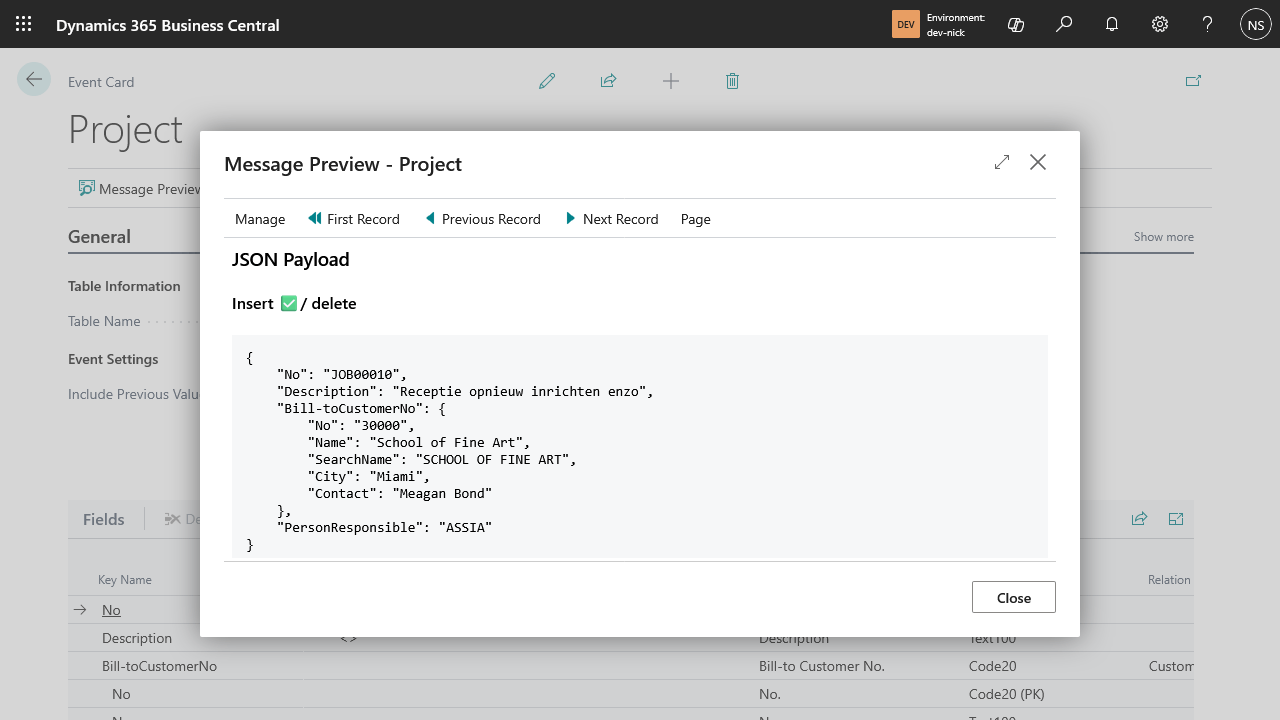Viewport: 1280px width, 720px height.
Task: Click the Code20 (PK) type cell
Action: 1007,694
